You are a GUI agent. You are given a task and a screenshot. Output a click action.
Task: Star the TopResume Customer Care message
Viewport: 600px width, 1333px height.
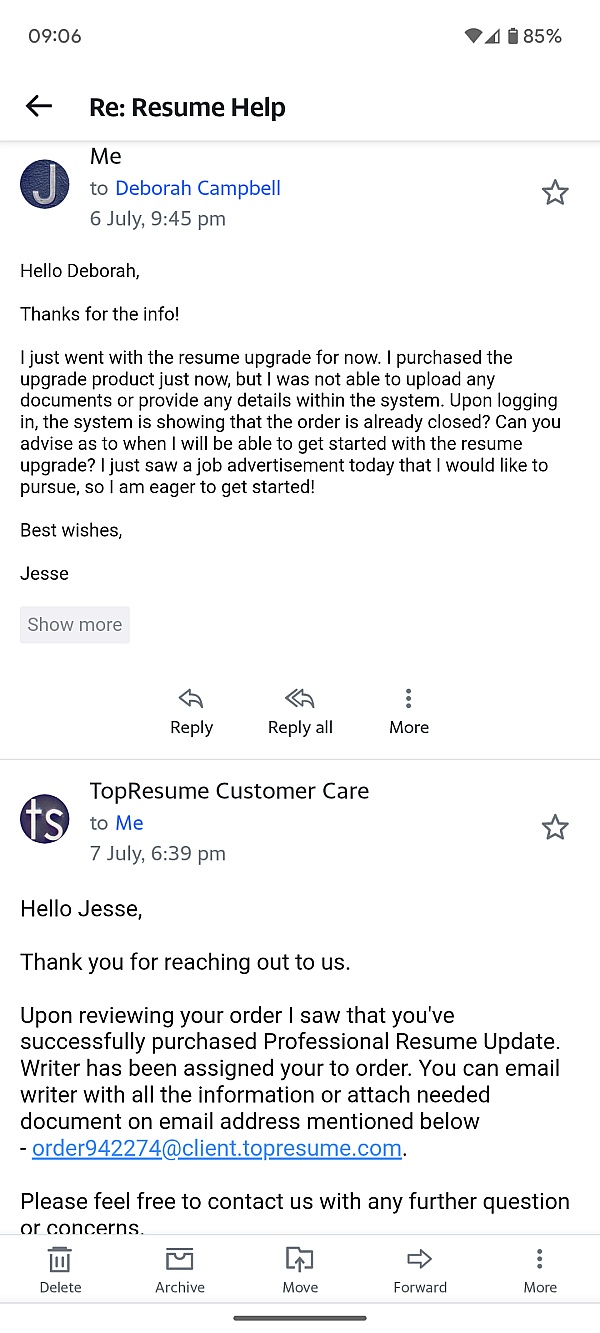click(x=555, y=827)
